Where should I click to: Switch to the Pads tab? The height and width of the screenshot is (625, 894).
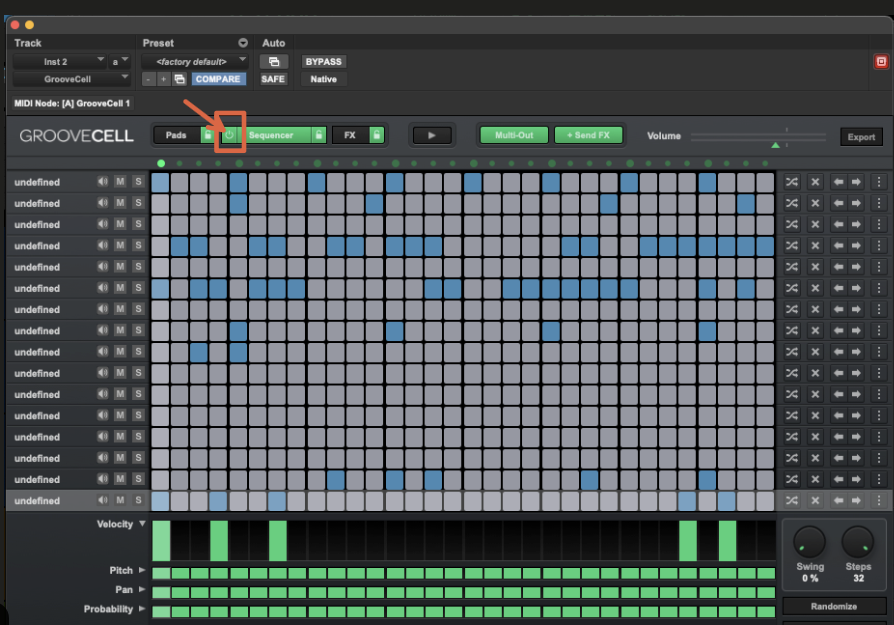(178, 137)
